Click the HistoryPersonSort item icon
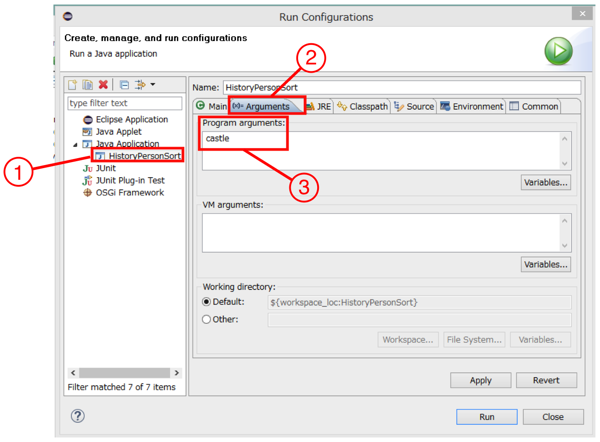The image size is (600, 442). (x=100, y=156)
